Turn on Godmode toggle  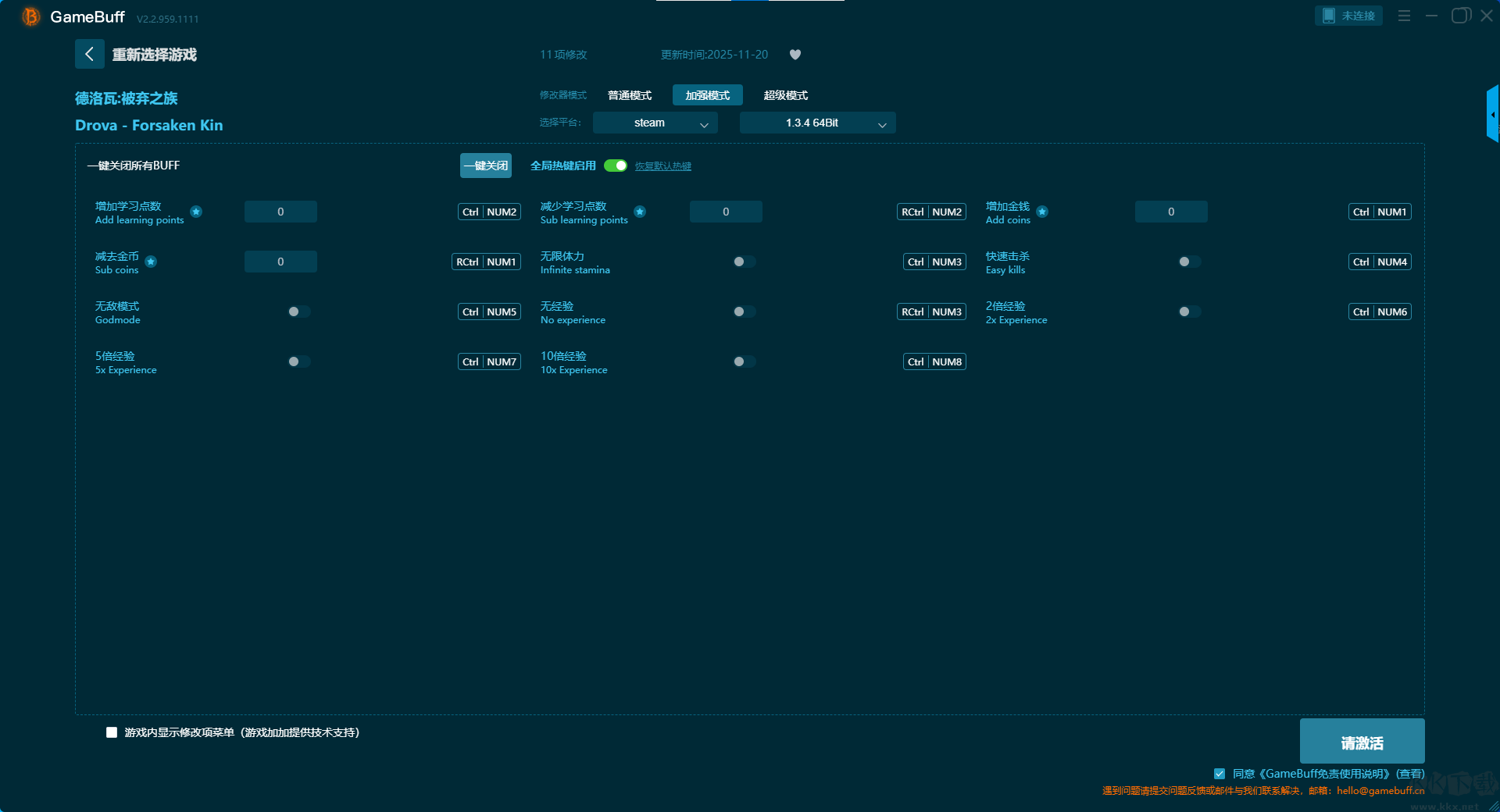click(298, 312)
